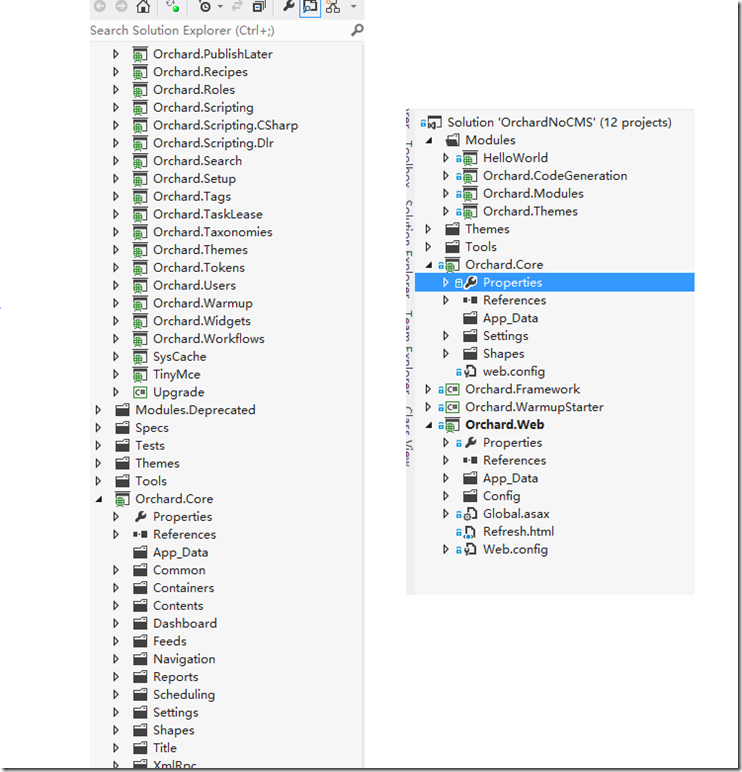Select the lowercase web.config under Orchard.Core
The image size is (742, 772).
pyautogui.click(x=514, y=371)
